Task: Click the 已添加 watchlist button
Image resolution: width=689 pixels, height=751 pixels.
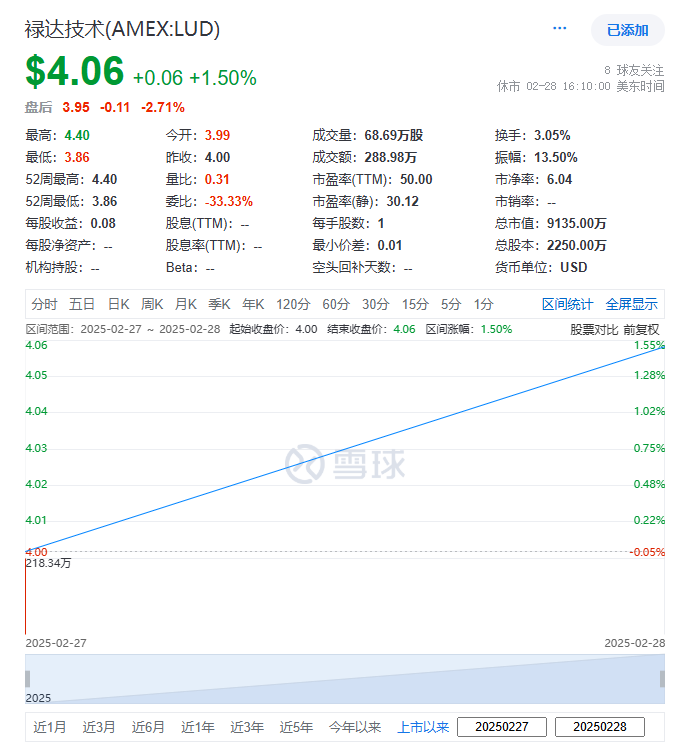Action: tap(627, 30)
